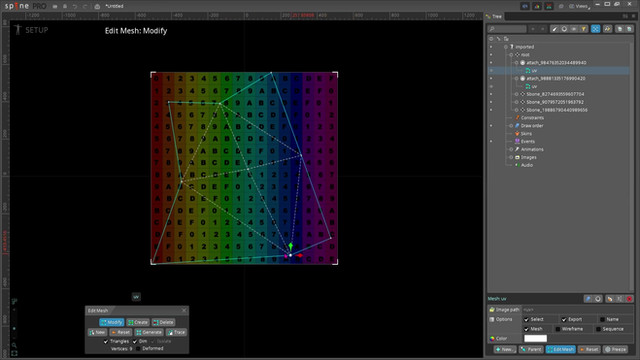
Task: Uncheck the Select option checkbox
Action: 527,320
